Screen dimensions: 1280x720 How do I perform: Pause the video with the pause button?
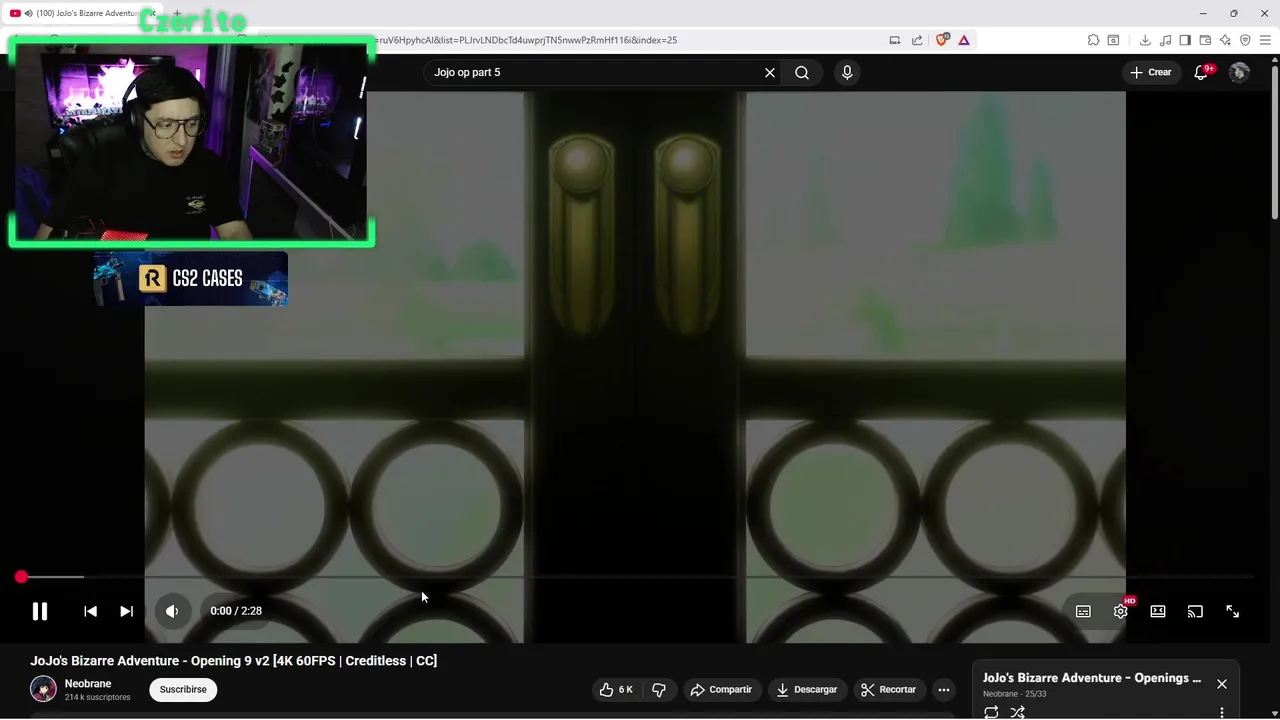click(x=40, y=611)
